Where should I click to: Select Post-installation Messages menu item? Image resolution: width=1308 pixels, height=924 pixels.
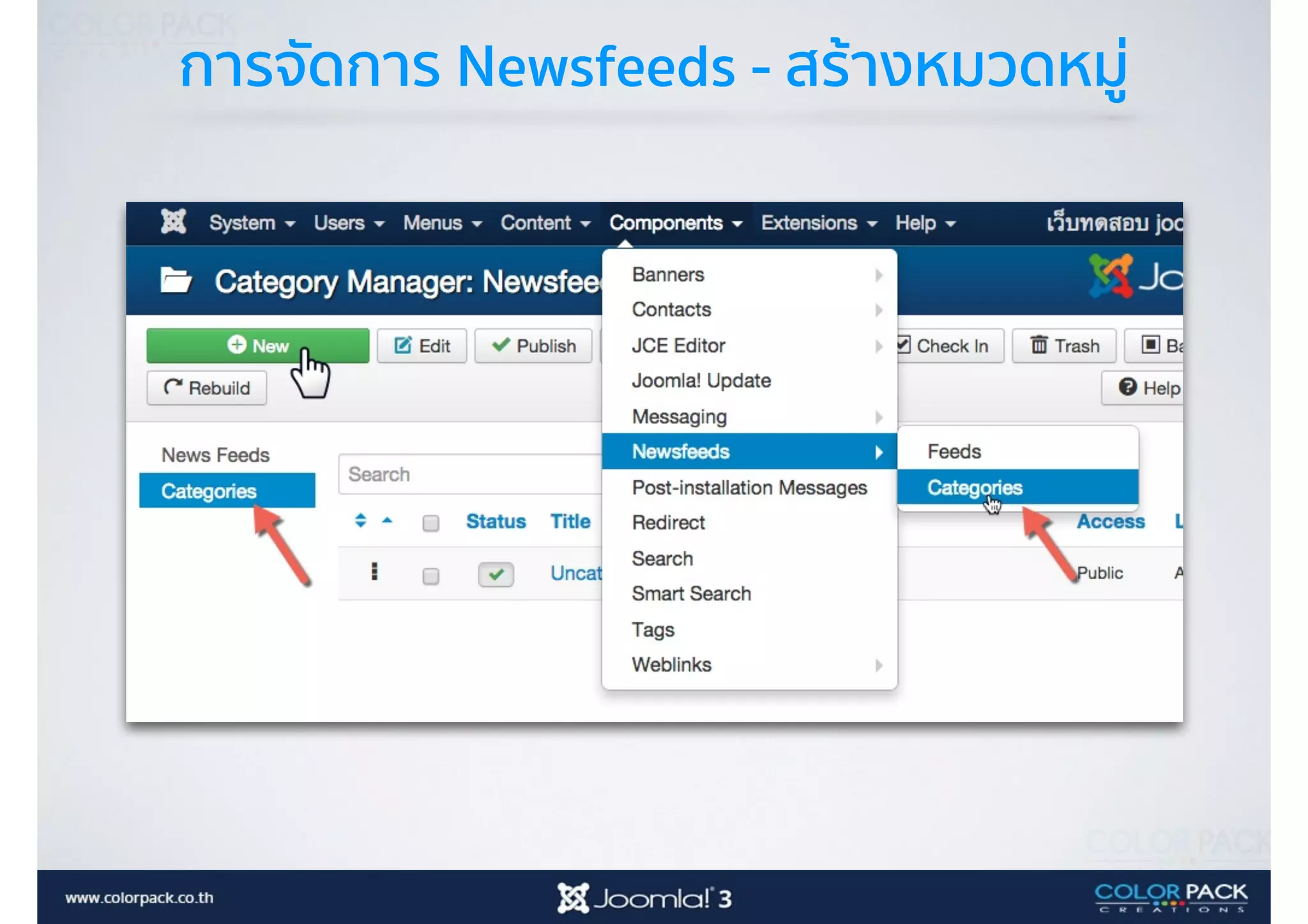pyautogui.click(x=750, y=487)
